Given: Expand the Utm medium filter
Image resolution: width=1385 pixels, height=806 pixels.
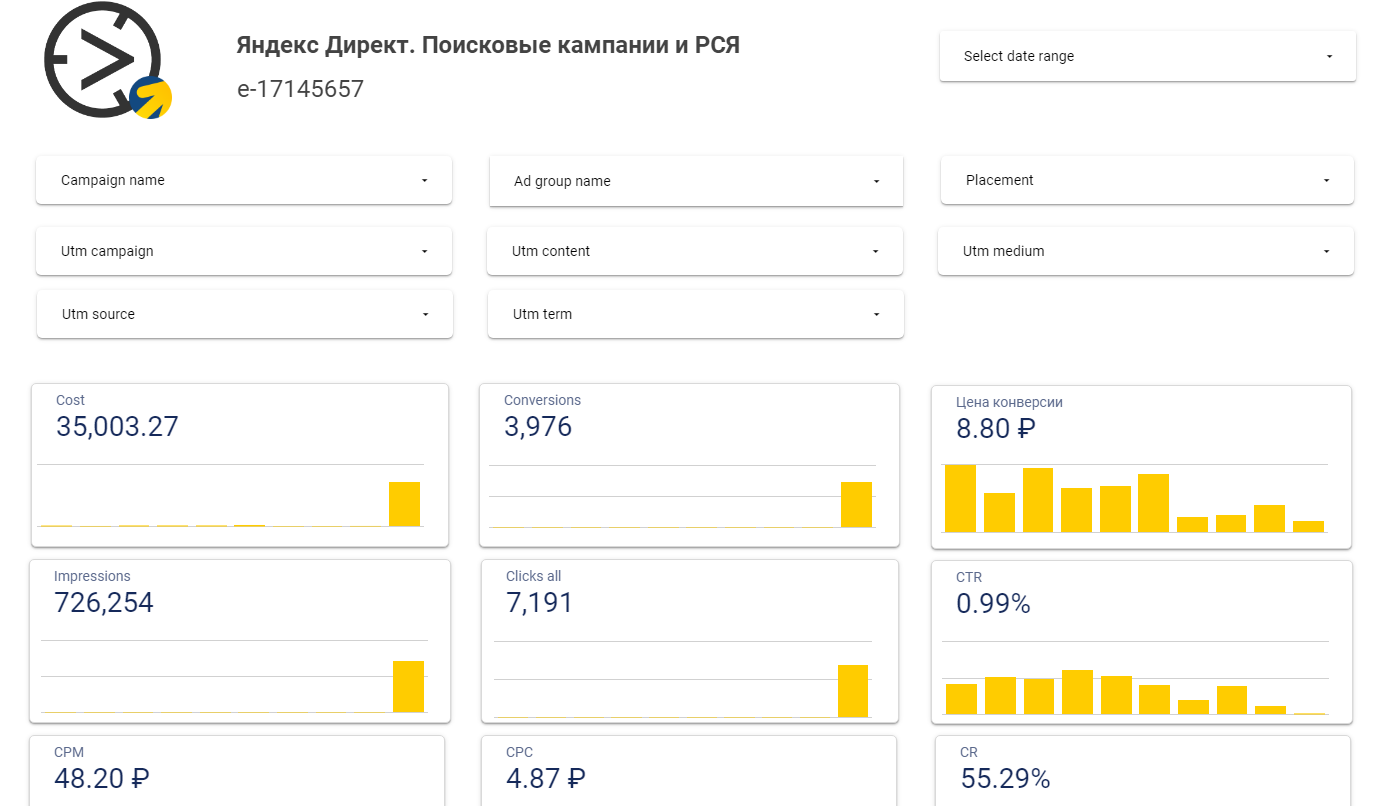Looking at the screenshot, I should click(1146, 251).
